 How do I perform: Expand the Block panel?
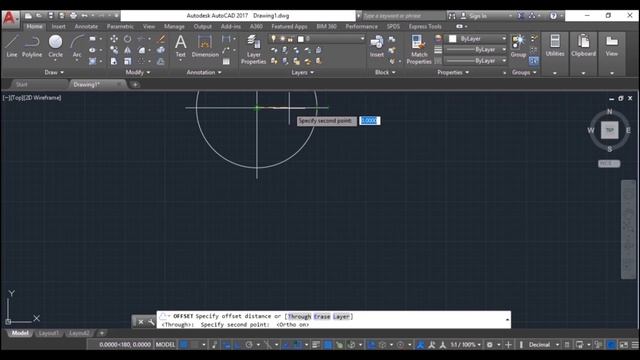tap(385, 72)
